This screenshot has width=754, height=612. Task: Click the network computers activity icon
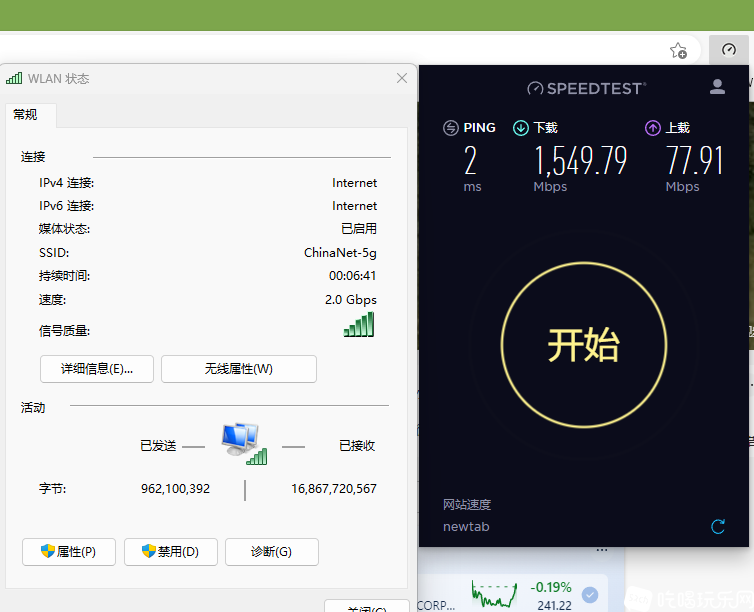coord(244,444)
